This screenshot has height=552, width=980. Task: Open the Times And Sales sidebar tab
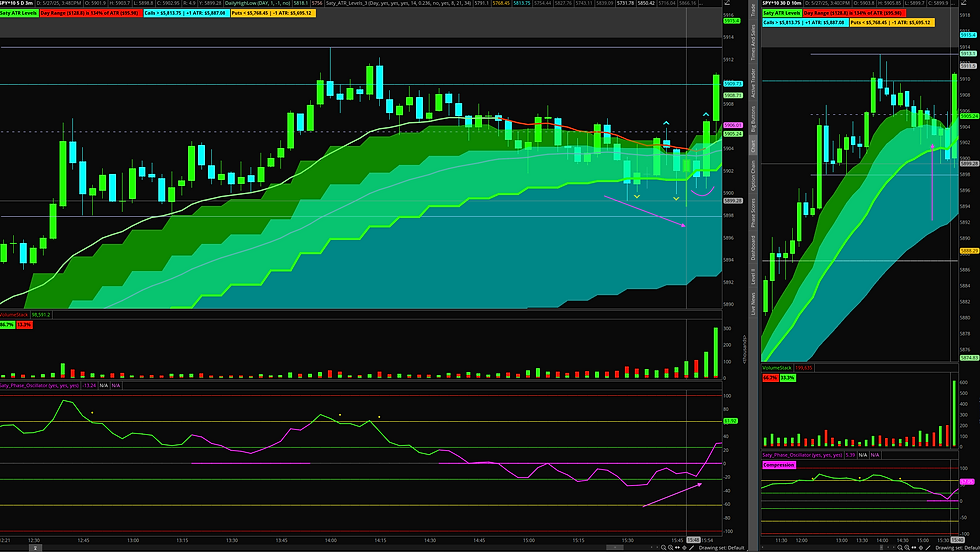(x=753, y=43)
